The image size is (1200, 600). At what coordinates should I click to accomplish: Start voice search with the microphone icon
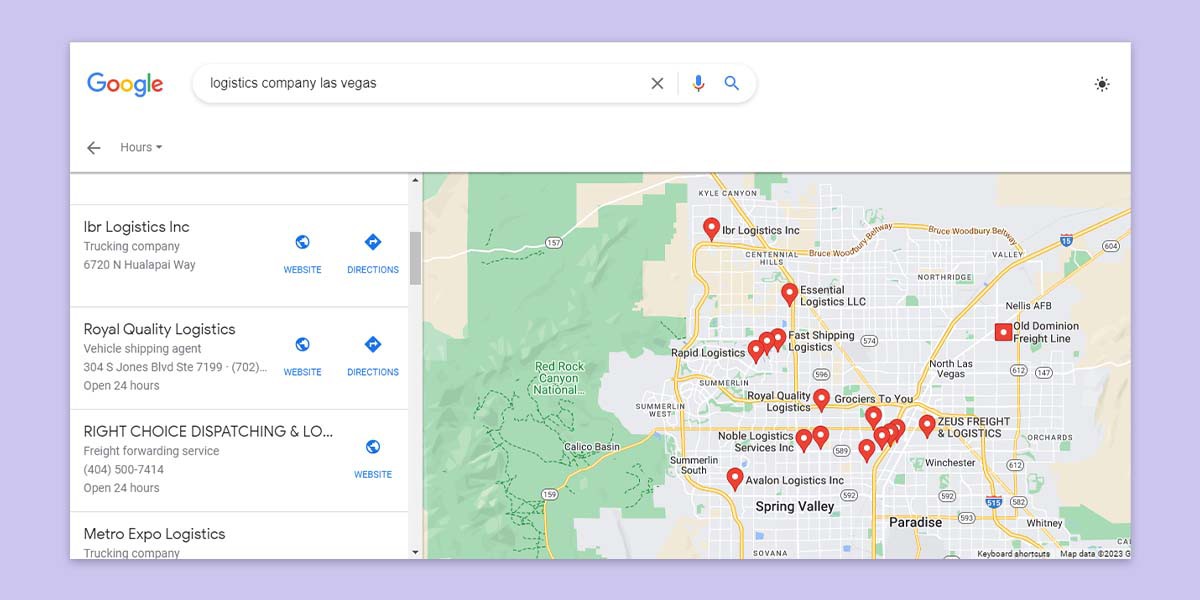point(698,84)
